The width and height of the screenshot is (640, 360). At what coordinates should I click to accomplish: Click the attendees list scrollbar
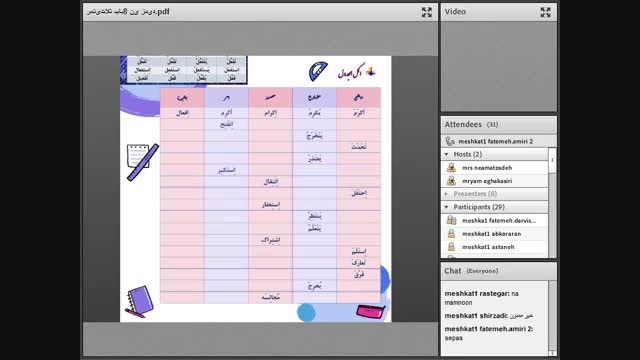[x=552, y=202]
